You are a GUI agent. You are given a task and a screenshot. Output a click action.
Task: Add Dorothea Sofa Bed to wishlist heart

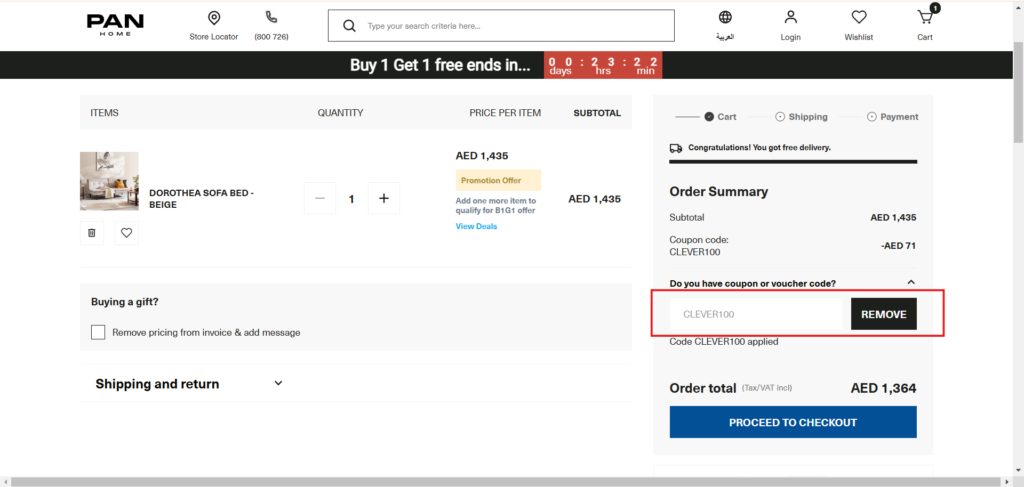point(127,232)
